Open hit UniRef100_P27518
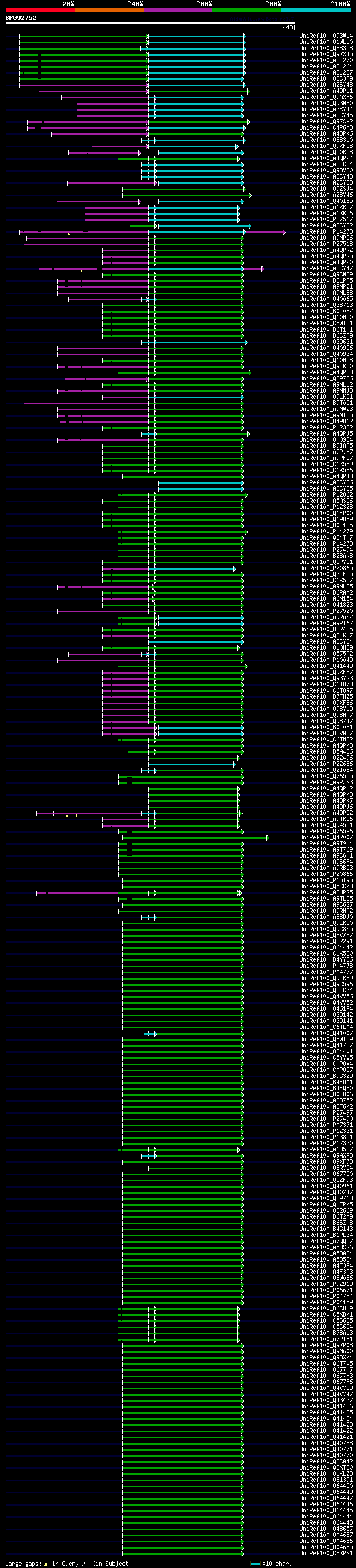Screen dimensions: 356x1568 click(326, 244)
